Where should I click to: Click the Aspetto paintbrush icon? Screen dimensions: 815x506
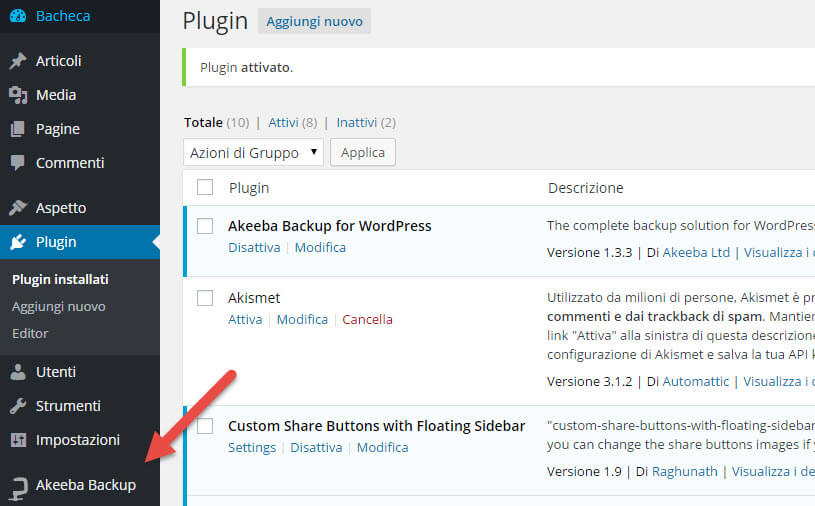[x=18, y=208]
